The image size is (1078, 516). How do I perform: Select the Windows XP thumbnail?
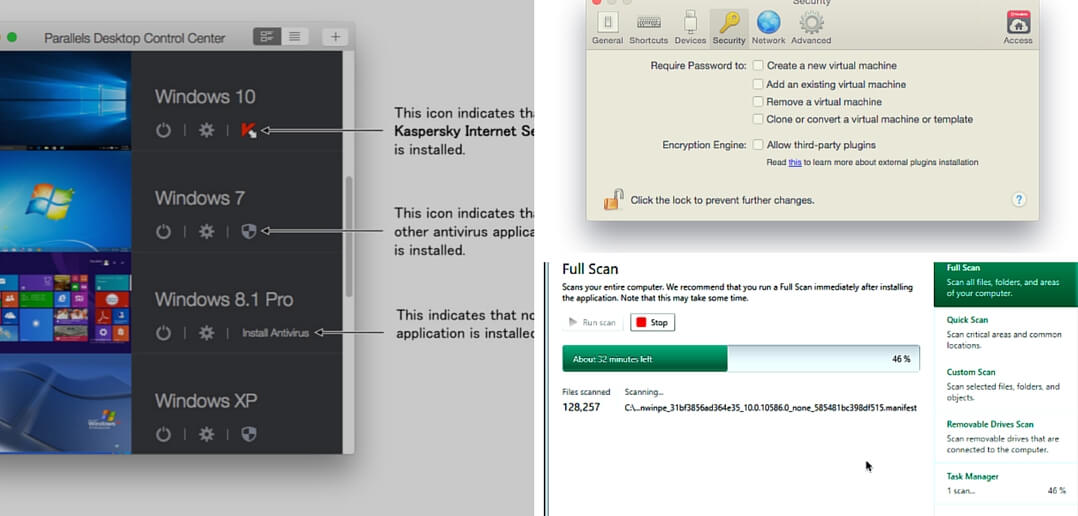(x=65, y=403)
